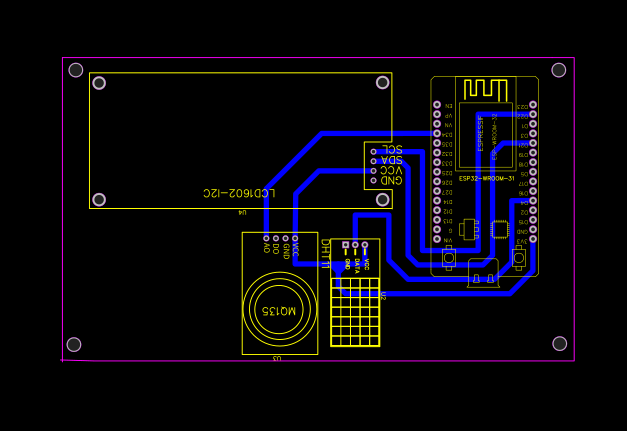Select the DHT11 sensor grid body
This screenshot has width=627, height=431.
355,312
